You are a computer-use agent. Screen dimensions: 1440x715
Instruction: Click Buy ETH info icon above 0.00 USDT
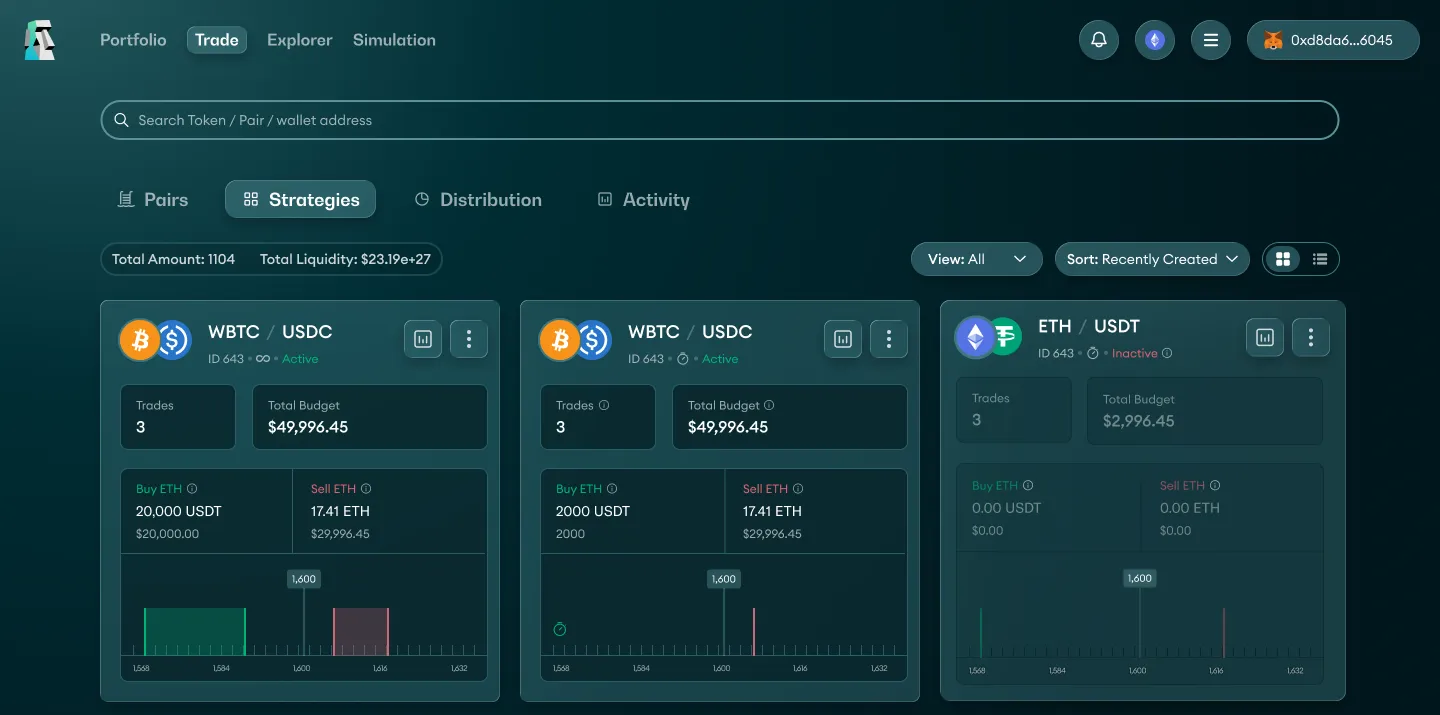click(1028, 485)
